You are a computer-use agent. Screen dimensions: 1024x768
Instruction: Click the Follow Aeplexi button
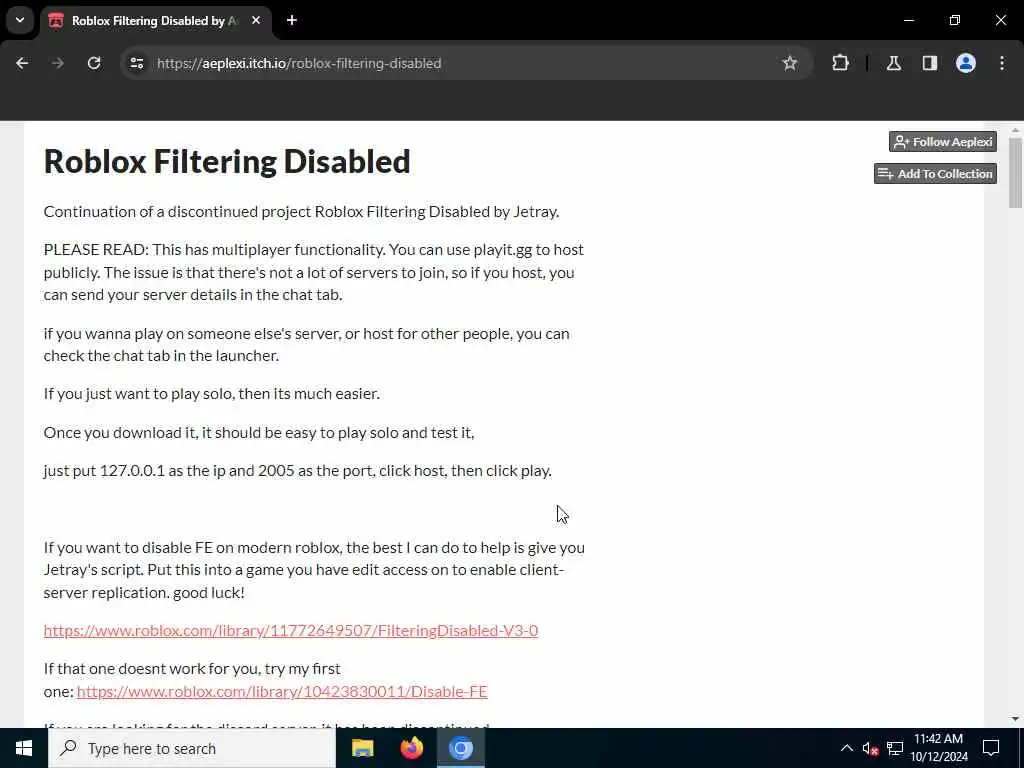click(x=943, y=142)
